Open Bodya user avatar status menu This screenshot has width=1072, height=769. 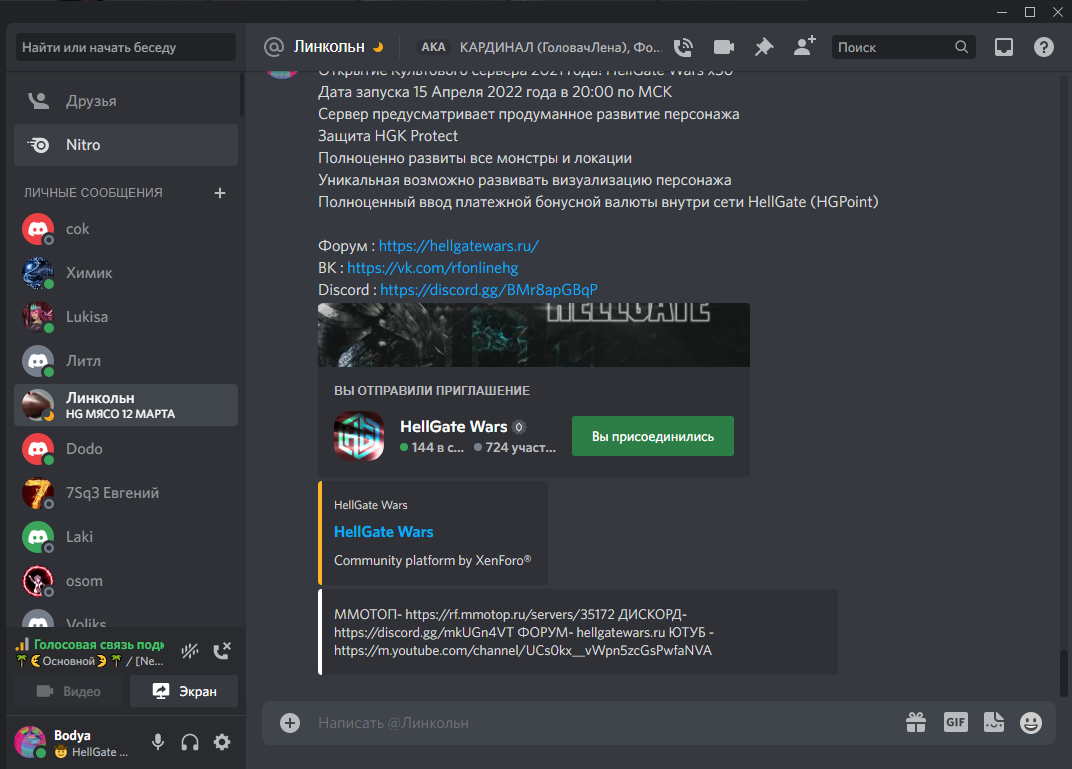tap(30, 742)
